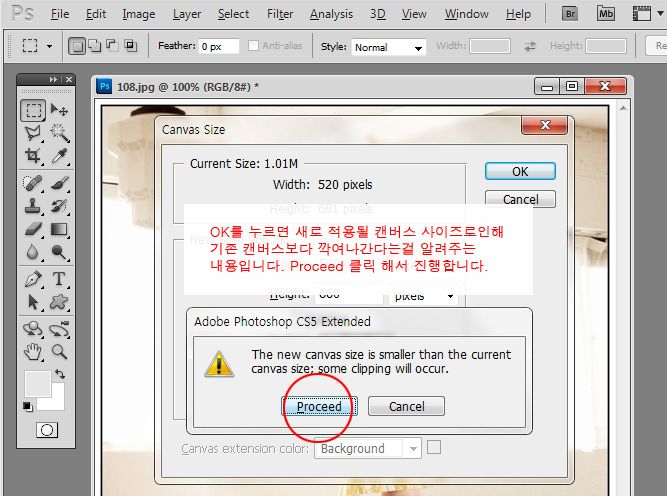Pick the 3D Object Rotate tool

33,330
